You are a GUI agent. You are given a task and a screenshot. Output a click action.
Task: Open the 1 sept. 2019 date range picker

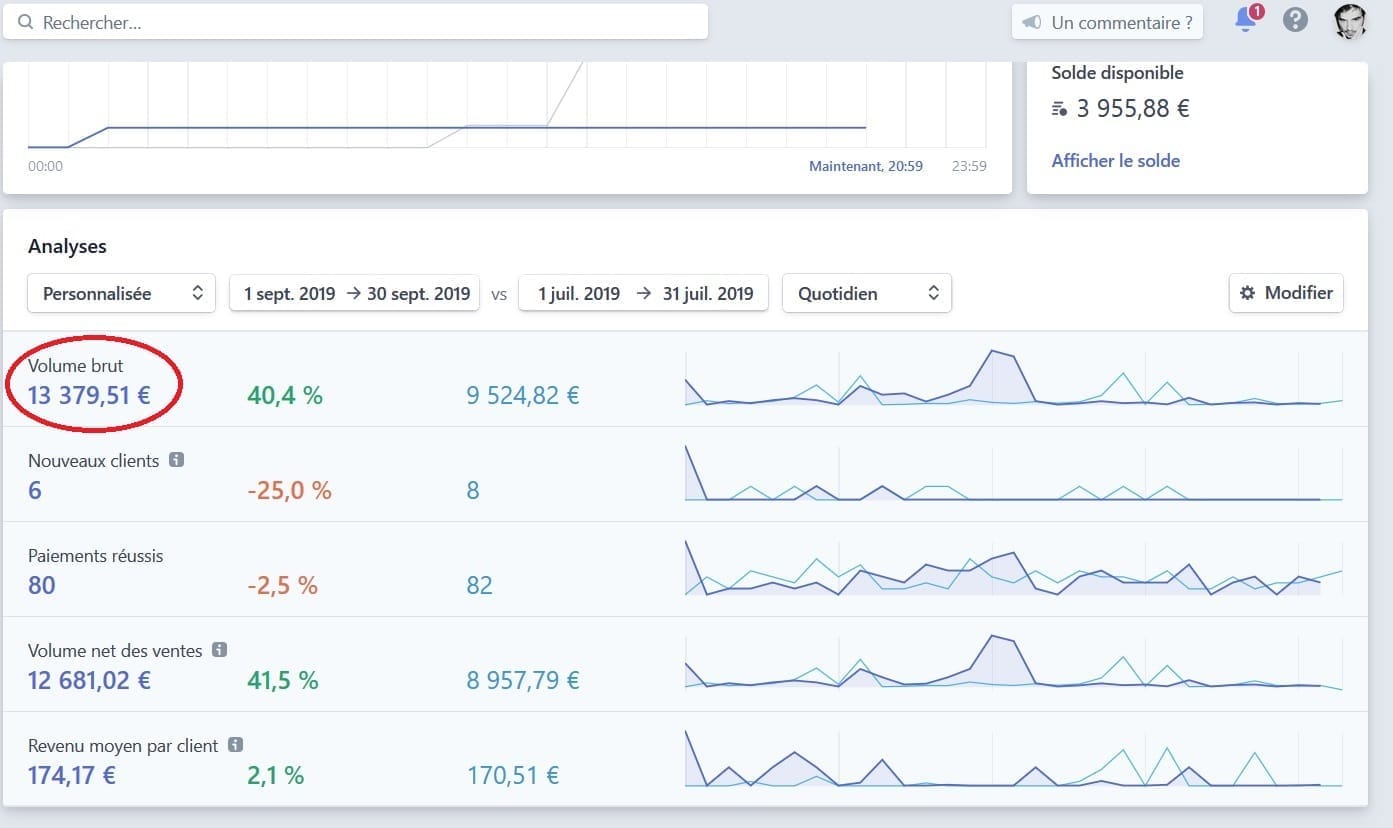coord(355,294)
